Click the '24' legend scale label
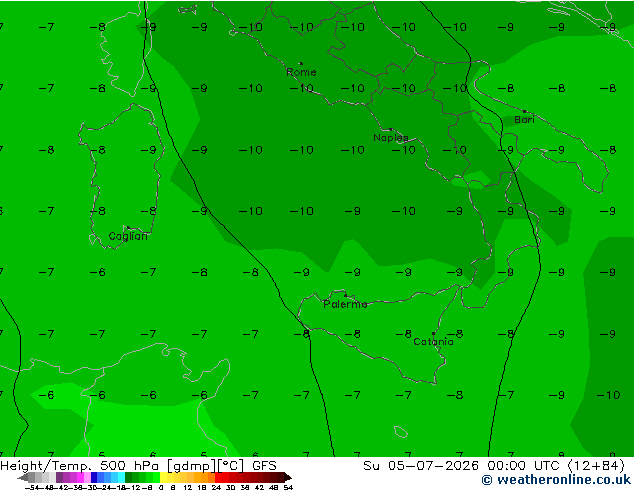634x490 pixels. (x=216, y=487)
